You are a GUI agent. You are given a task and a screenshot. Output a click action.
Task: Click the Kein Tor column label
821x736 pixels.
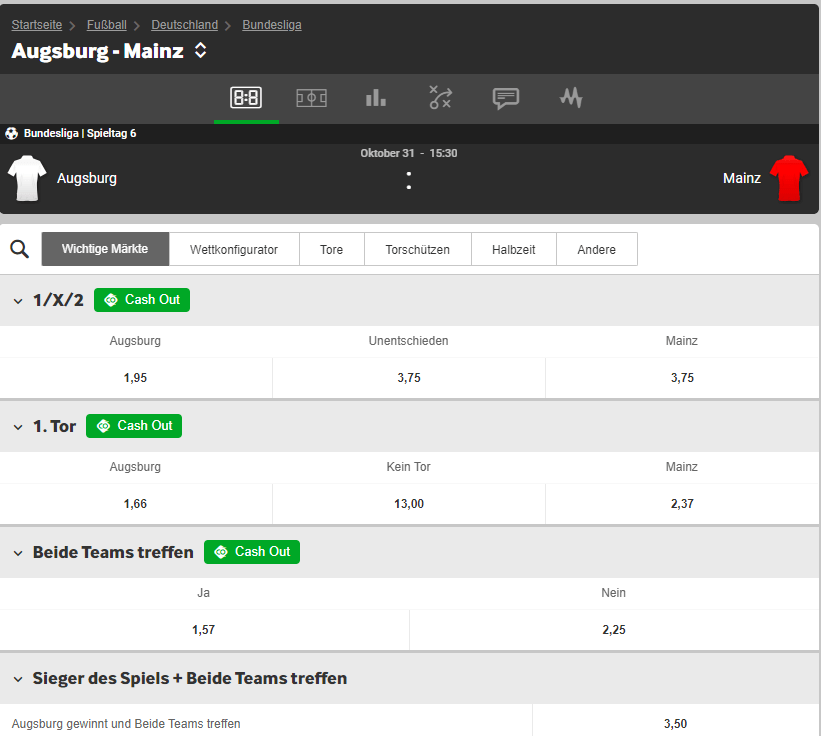(x=408, y=467)
